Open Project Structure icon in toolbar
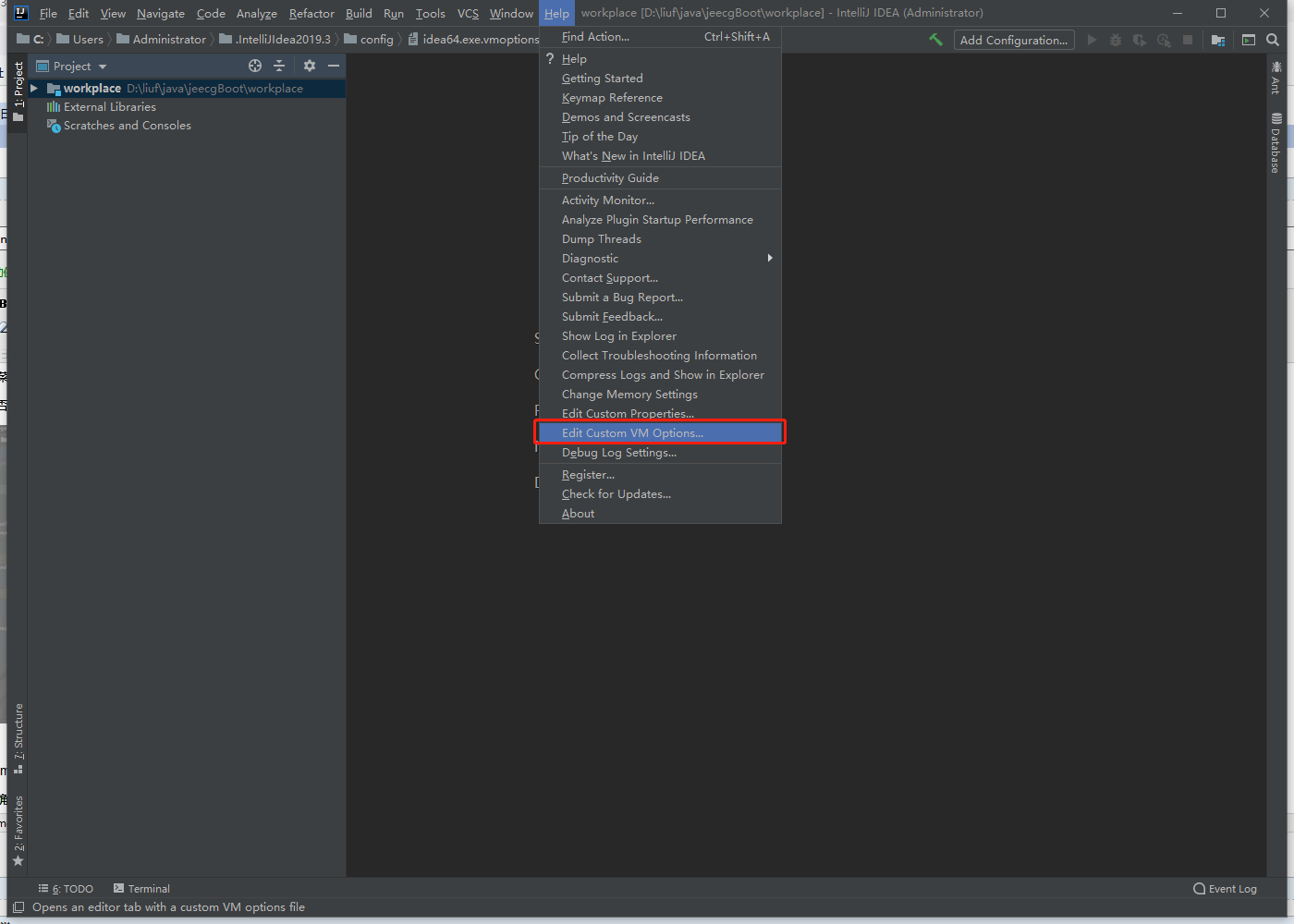 pos(1218,40)
